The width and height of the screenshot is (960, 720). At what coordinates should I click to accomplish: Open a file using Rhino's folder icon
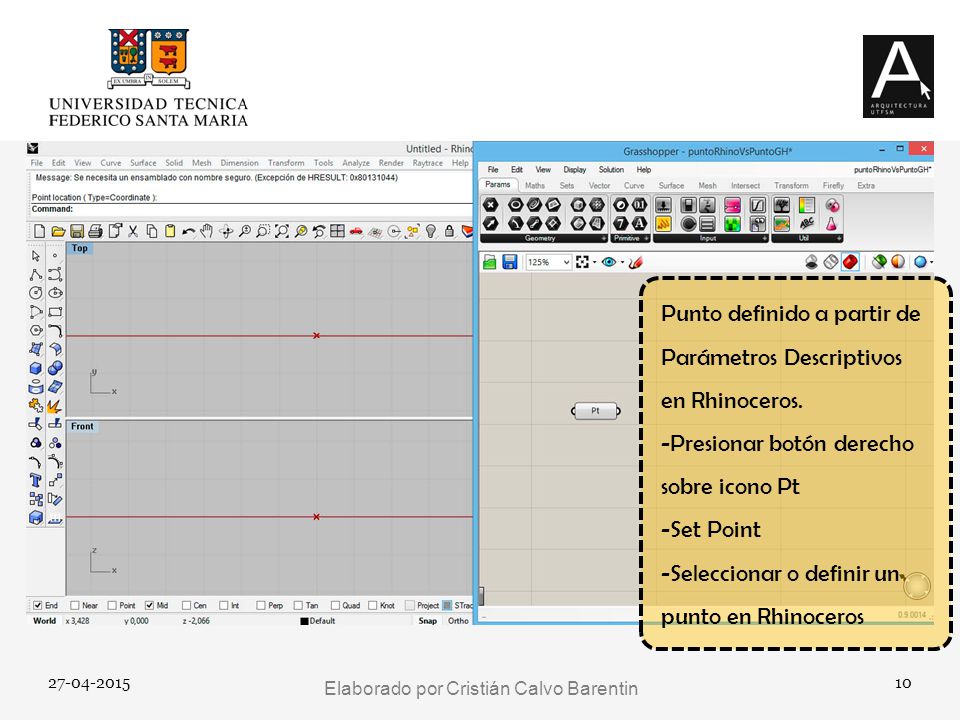coord(58,231)
